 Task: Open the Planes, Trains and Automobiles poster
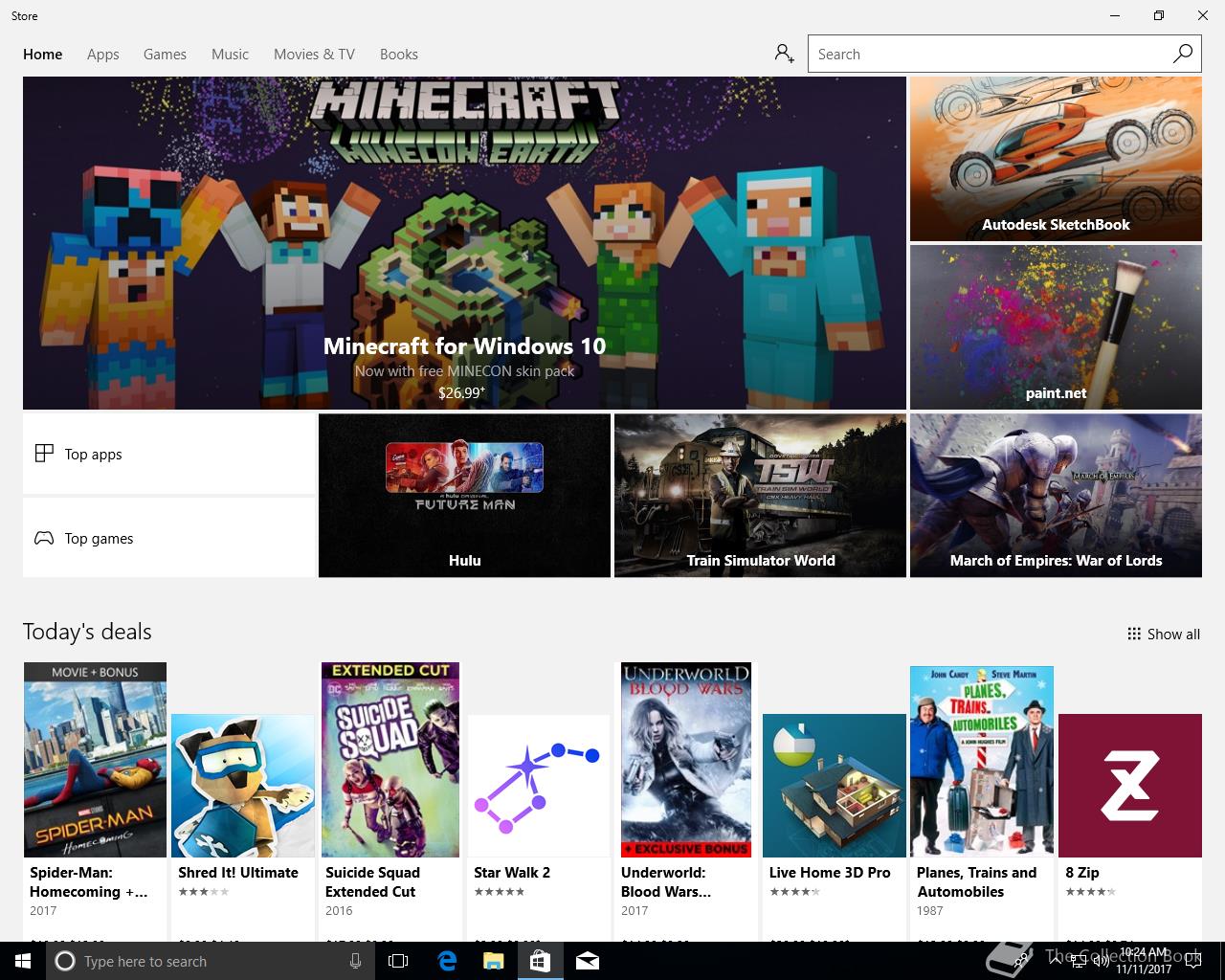[982, 761]
